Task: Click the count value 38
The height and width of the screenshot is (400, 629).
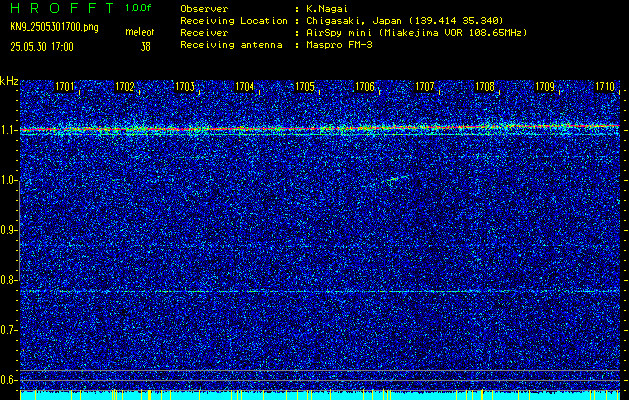Action: click(x=145, y=47)
